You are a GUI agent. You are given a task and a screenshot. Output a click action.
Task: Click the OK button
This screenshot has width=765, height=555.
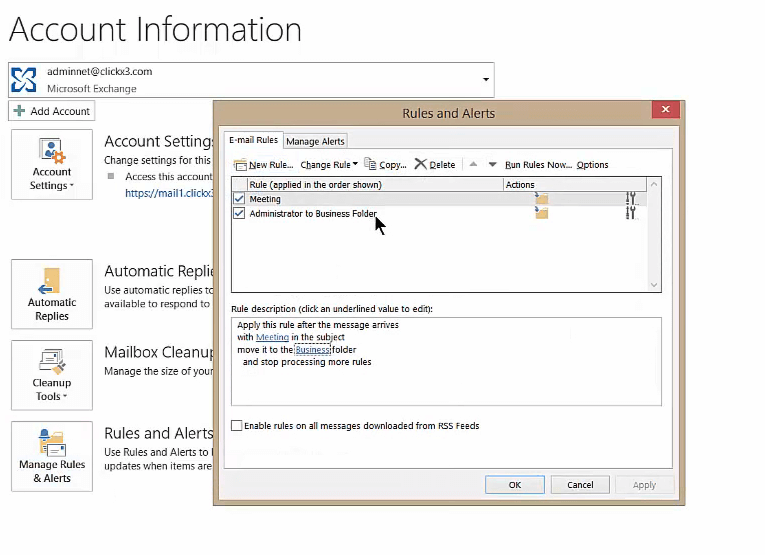click(x=514, y=485)
